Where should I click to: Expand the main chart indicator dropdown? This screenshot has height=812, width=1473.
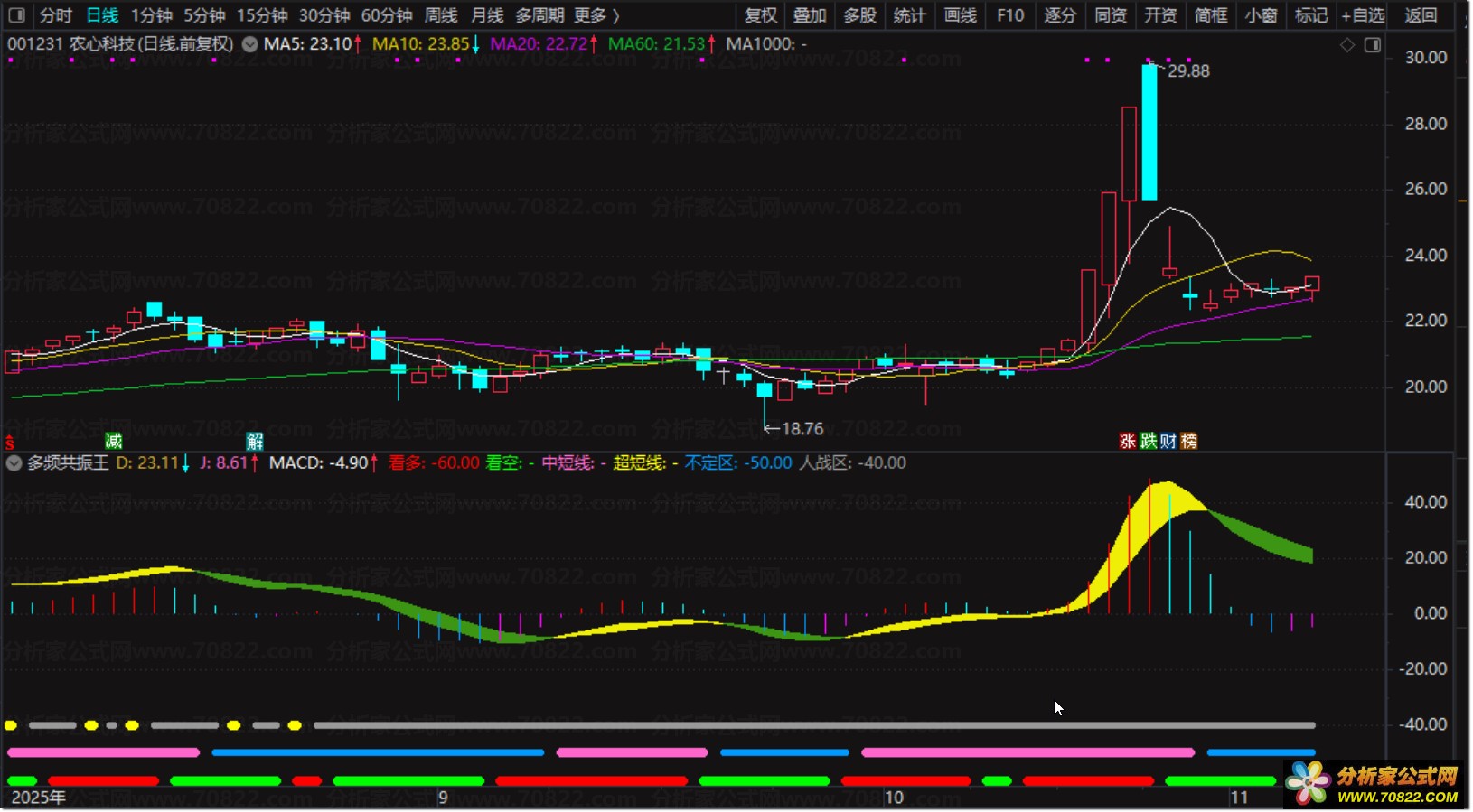(249, 44)
